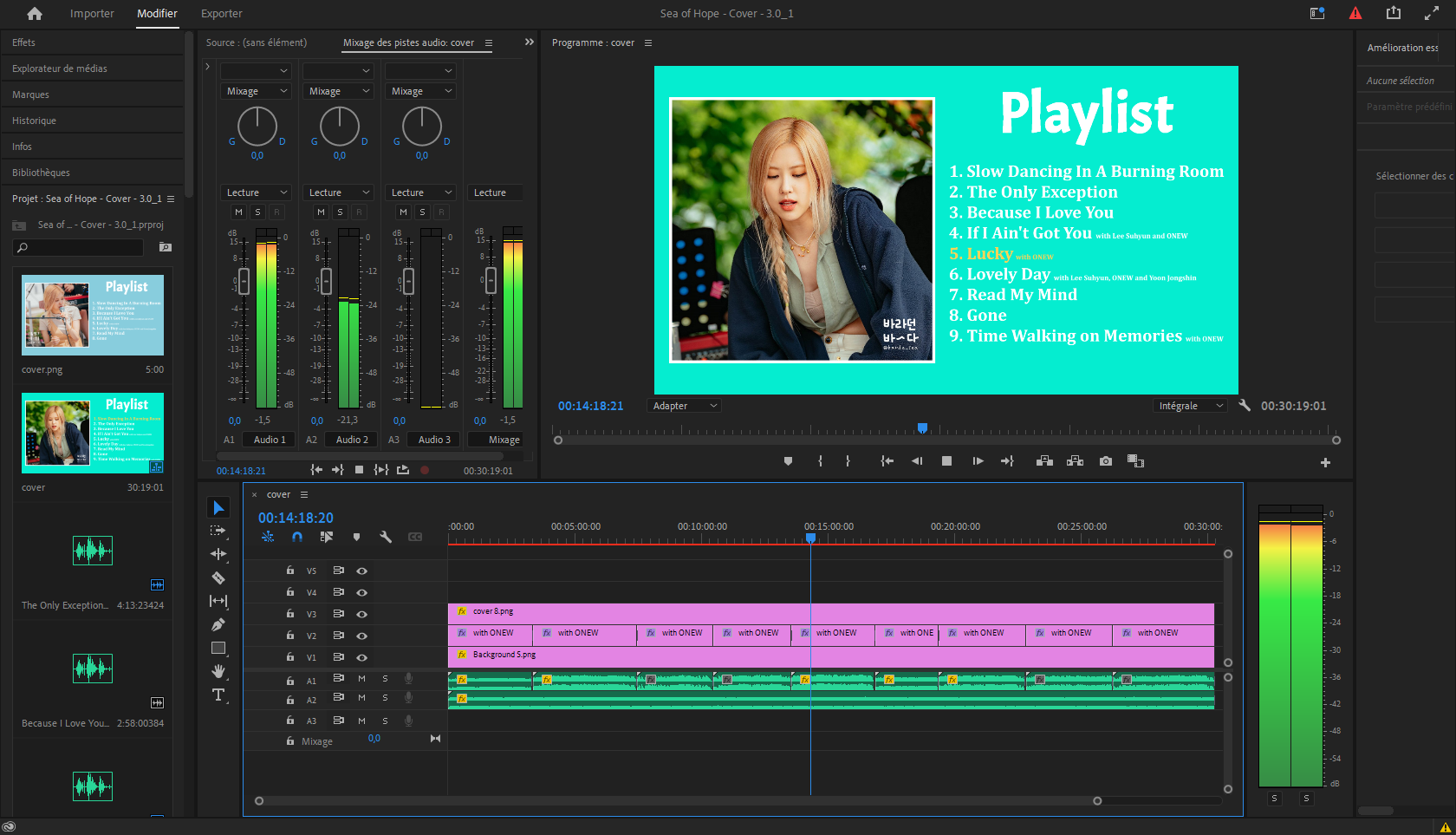
Task: Click Mark In brace button
Action: coord(820,461)
